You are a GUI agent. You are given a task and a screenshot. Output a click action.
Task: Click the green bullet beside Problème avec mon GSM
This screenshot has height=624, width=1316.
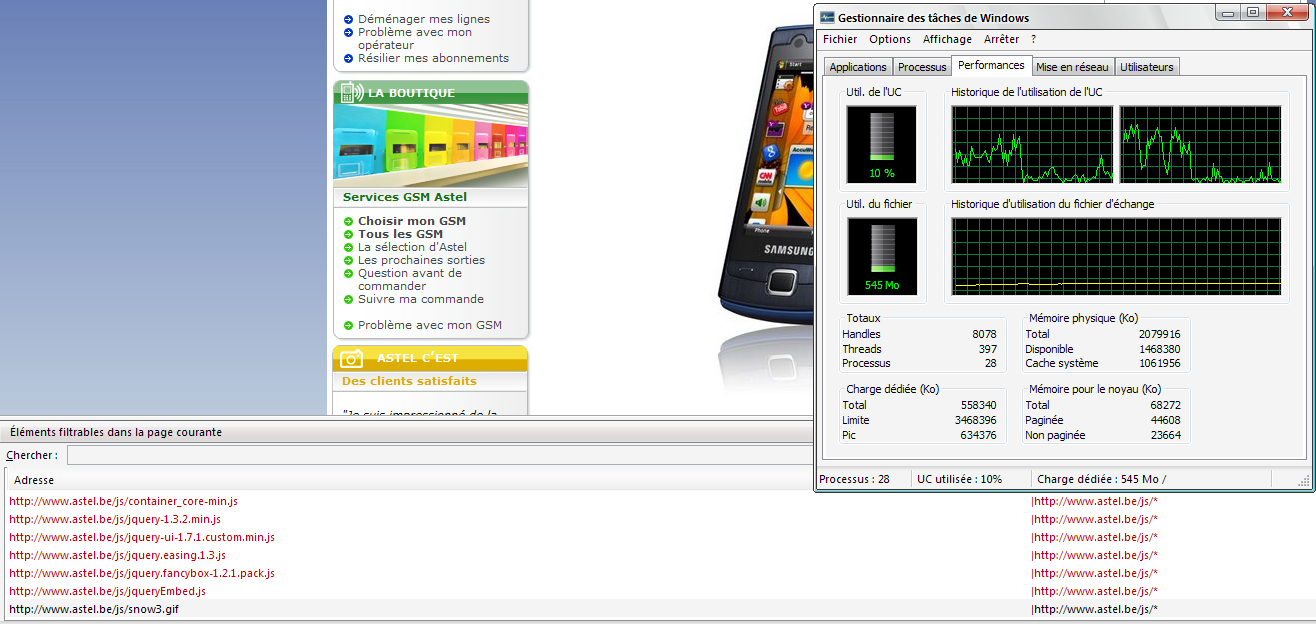348,325
